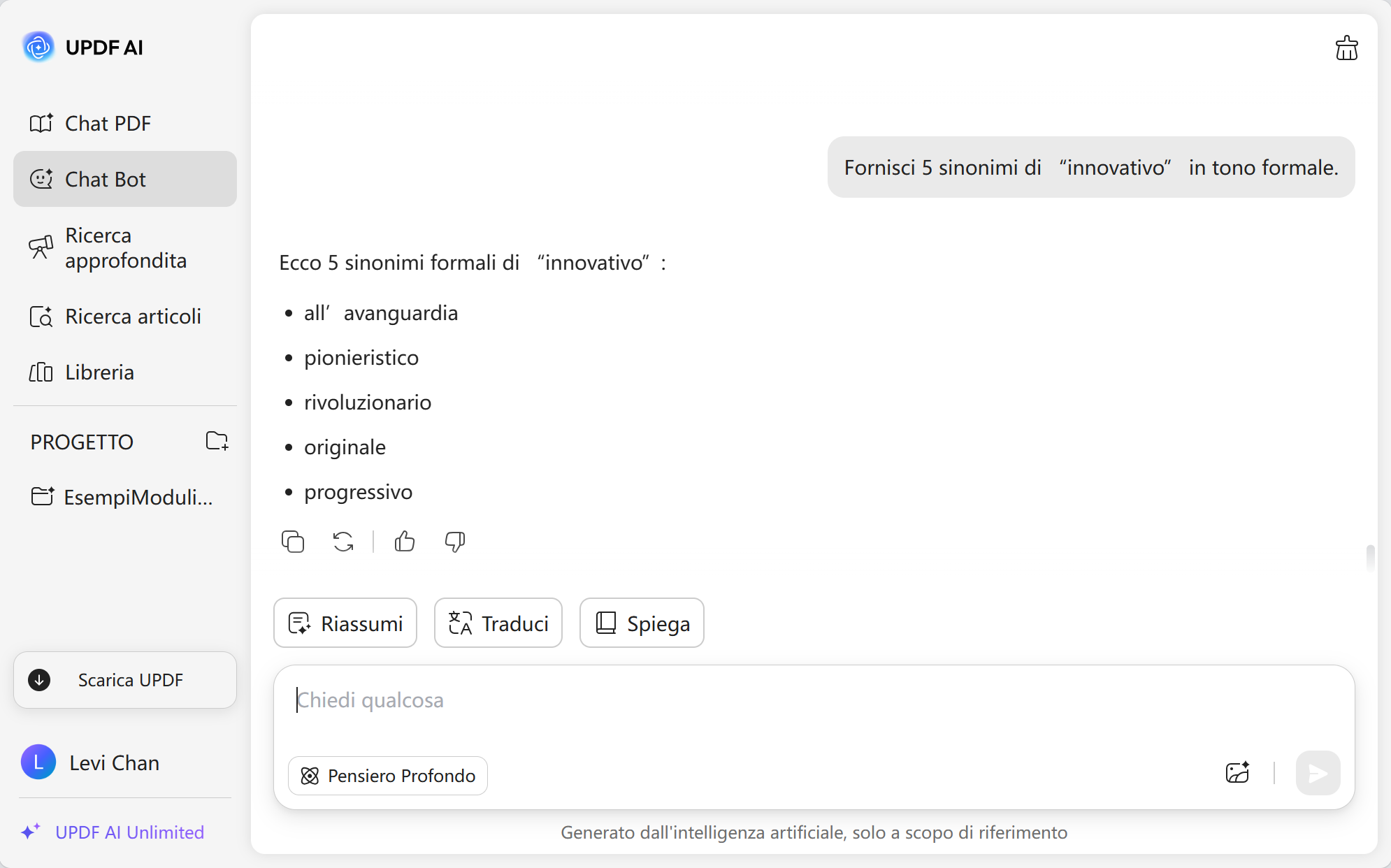Open UPDF AI Unlimited upgrade link

point(129,832)
